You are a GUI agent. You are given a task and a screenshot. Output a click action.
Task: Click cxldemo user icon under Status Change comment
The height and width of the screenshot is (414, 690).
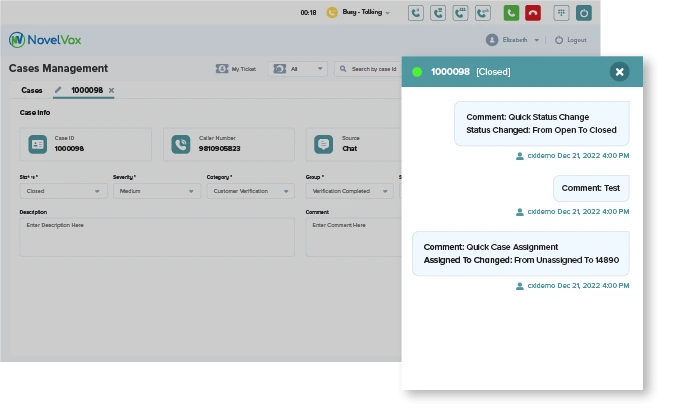pyautogui.click(x=520, y=156)
